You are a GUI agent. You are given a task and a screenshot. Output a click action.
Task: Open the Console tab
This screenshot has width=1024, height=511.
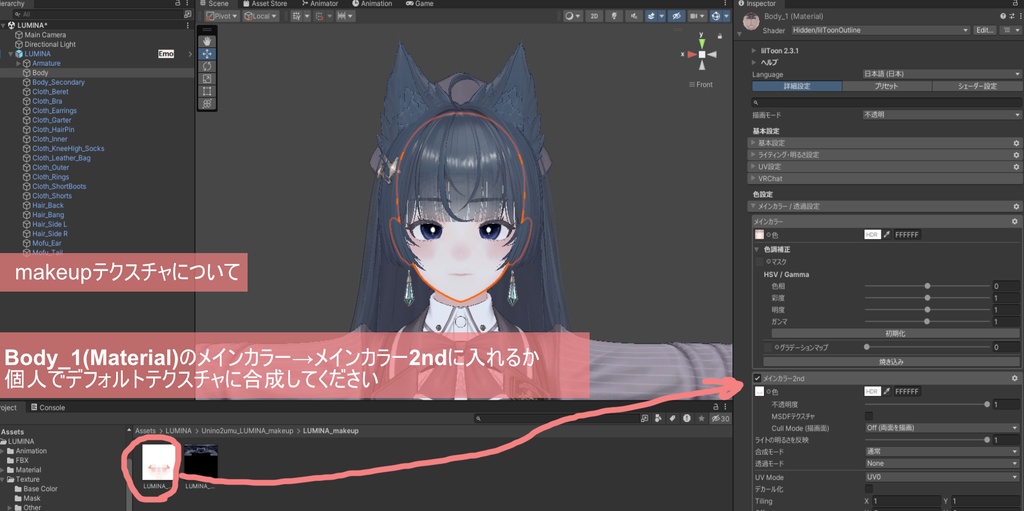(48, 408)
